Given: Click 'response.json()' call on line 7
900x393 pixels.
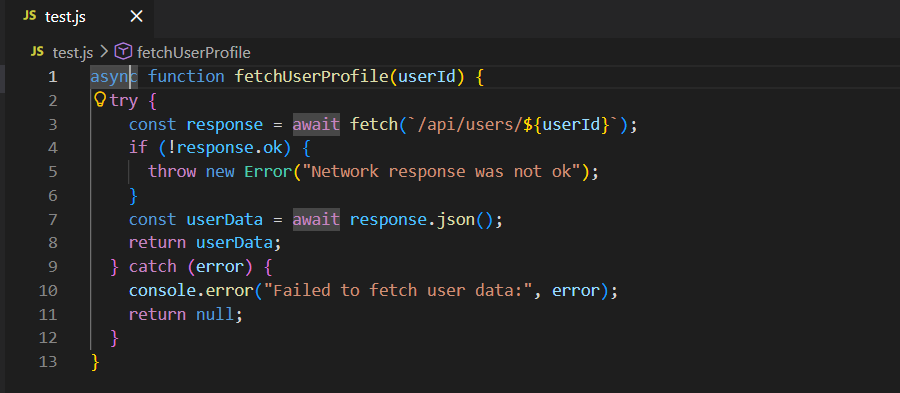Looking at the screenshot, I should (422, 220).
